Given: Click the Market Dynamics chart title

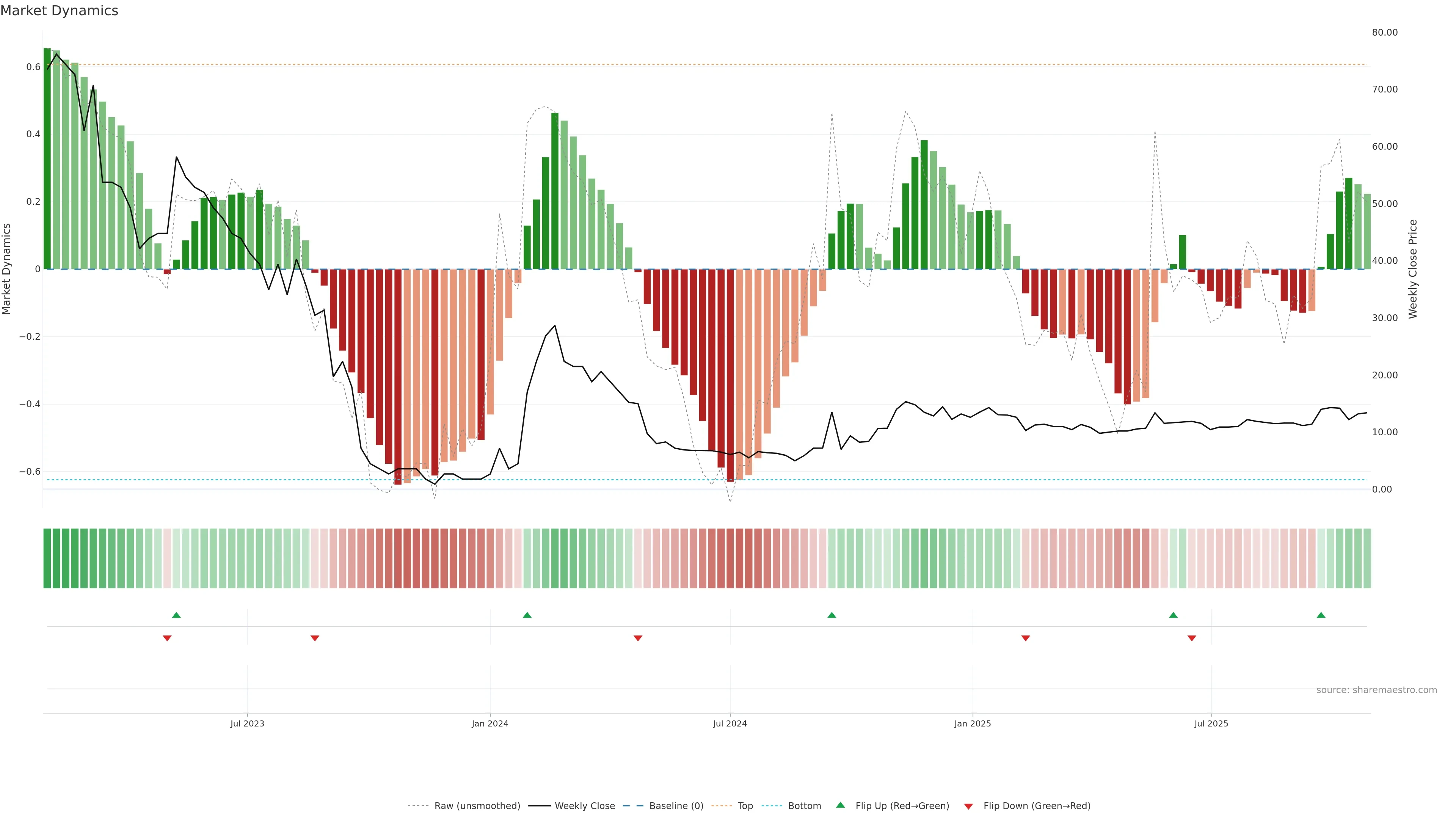Looking at the screenshot, I should coord(60,11).
